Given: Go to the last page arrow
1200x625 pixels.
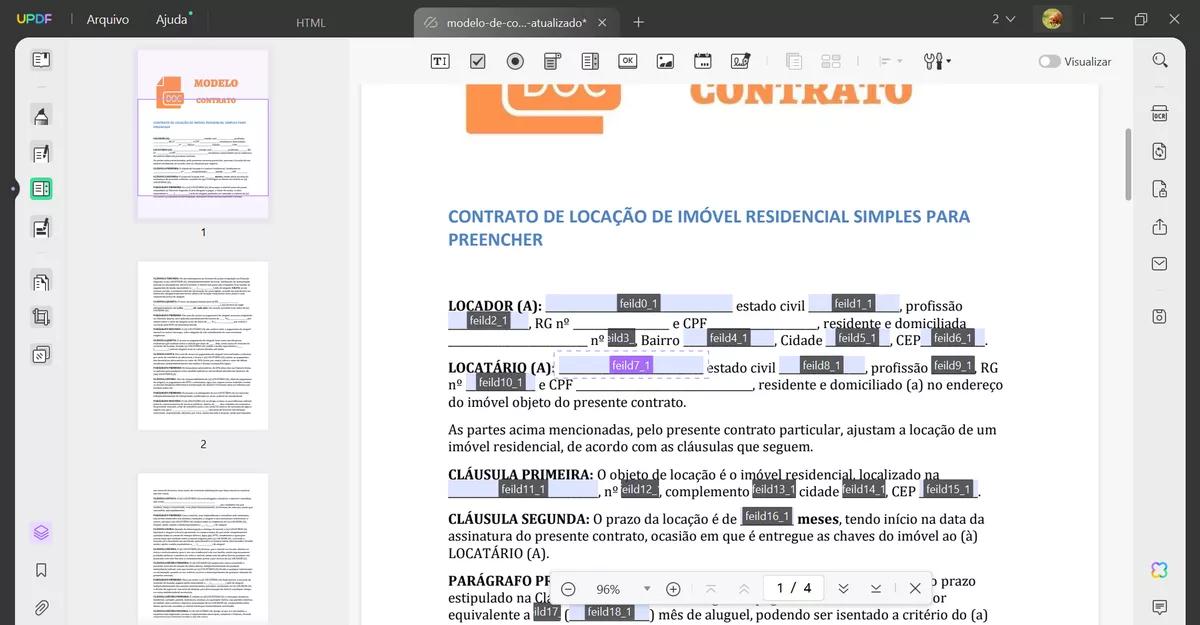Looking at the screenshot, I should coord(876,589).
